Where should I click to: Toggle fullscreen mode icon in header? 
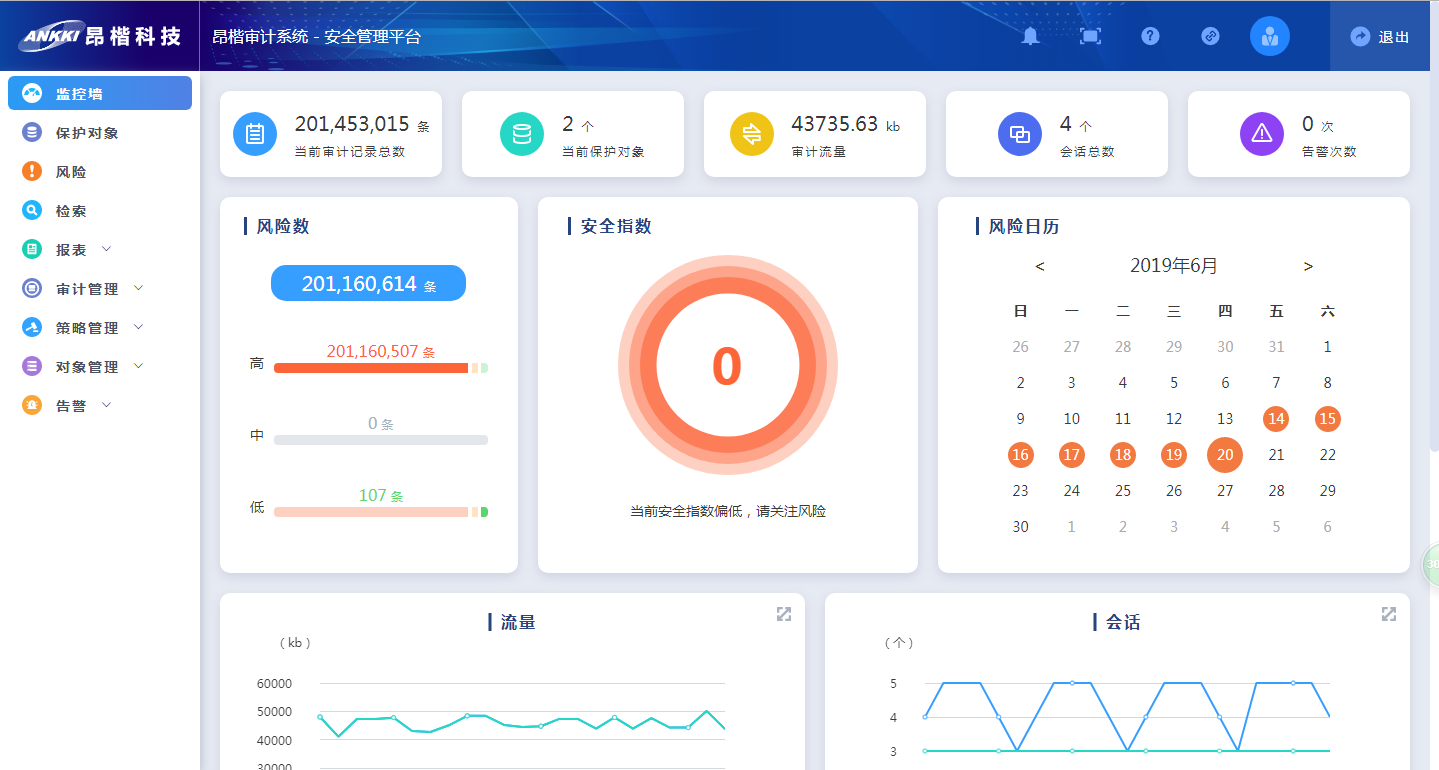pyautogui.click(x=1090, y=37)
